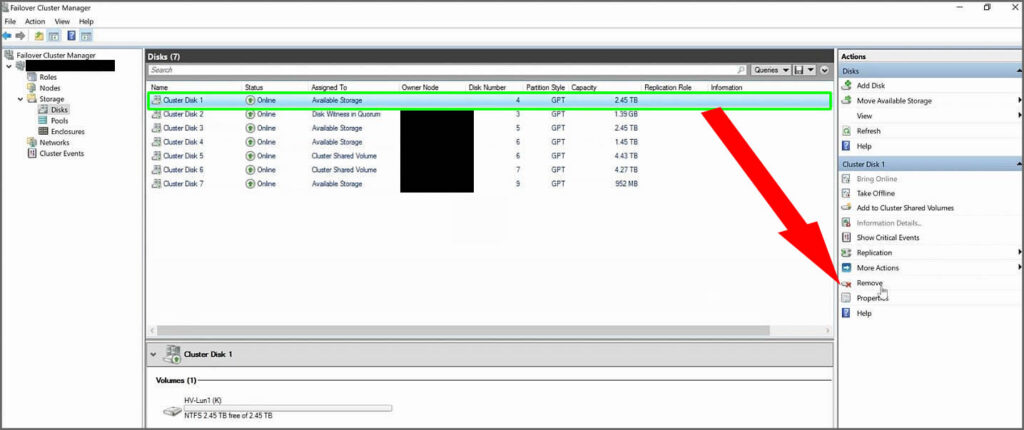Image resolution: width=1024 pixels, height=430 pixels.
Task: Collapse the Disks section in Actions pane
Action: point(1018,71)
